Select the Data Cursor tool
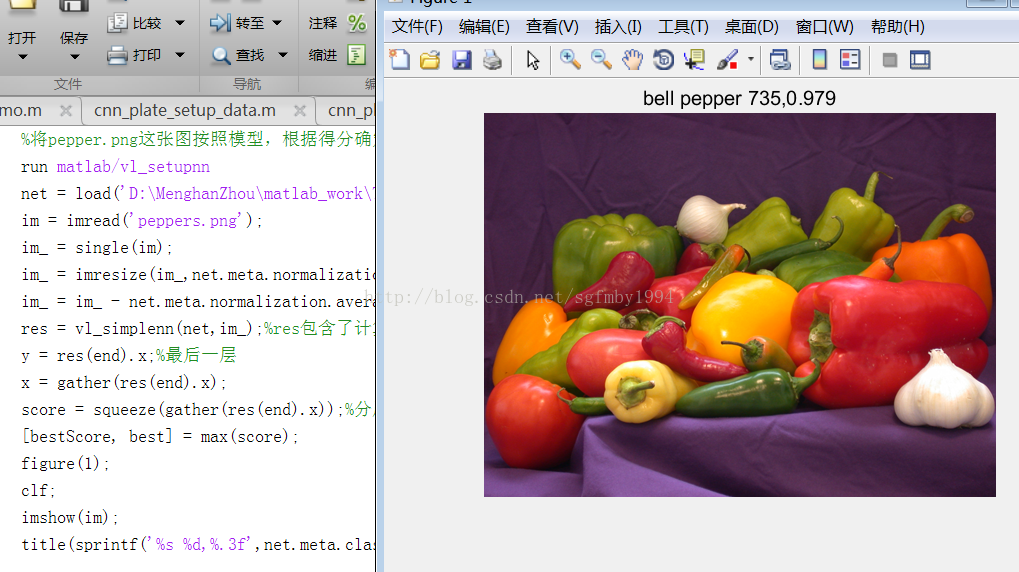Screen dimensions: 1019x572 [695, 60]
